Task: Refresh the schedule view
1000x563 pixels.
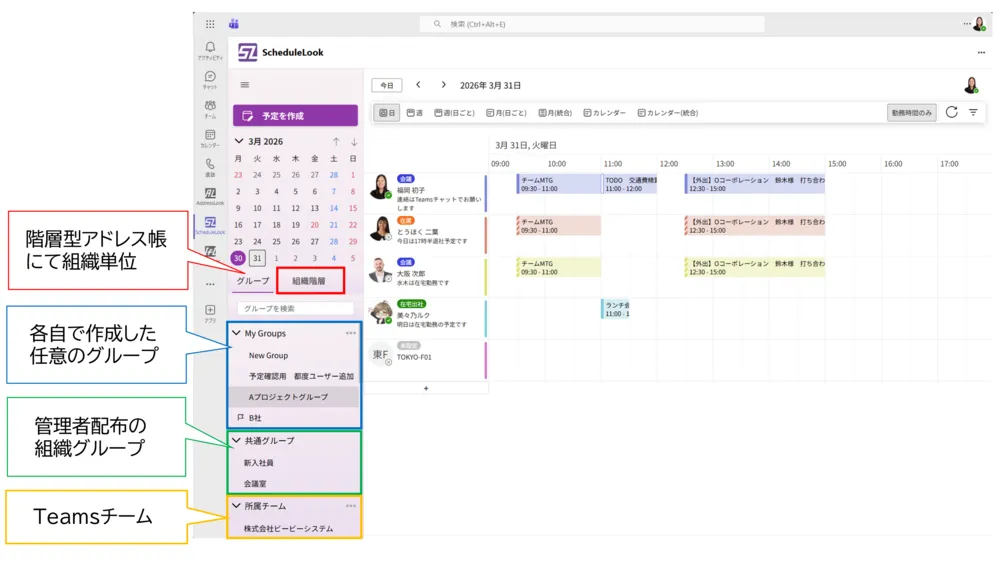Action: click(x=952, y=112)
